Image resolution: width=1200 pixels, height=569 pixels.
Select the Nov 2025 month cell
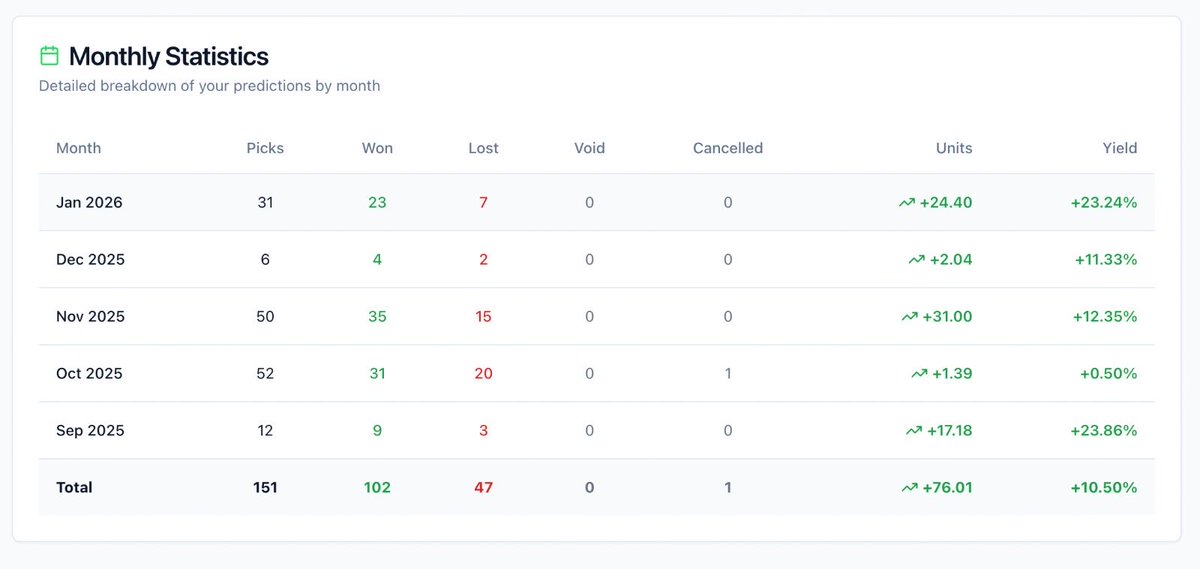(90, 316)
